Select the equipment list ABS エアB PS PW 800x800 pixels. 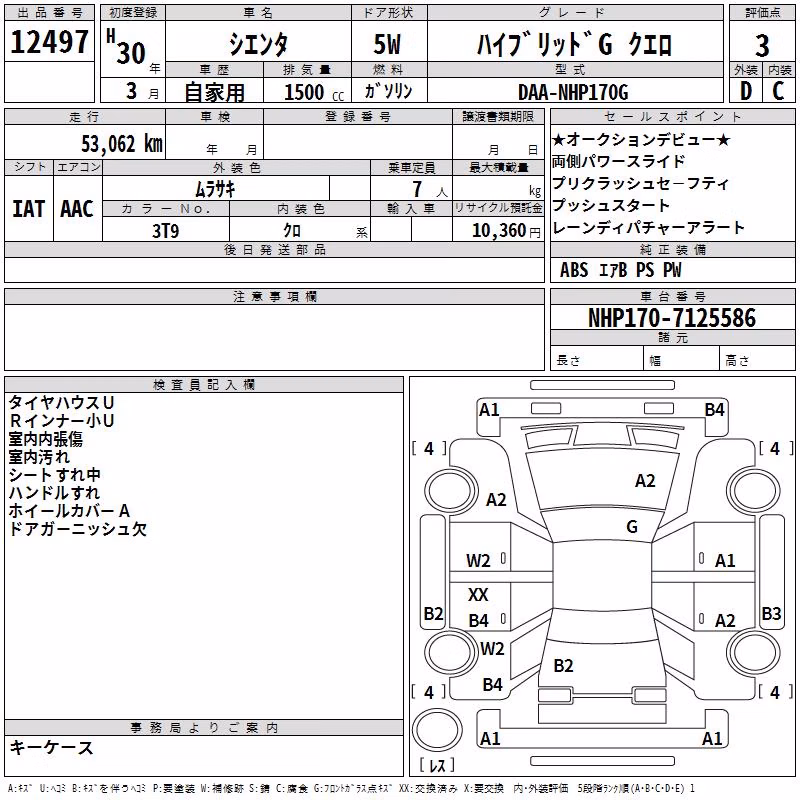620,270
